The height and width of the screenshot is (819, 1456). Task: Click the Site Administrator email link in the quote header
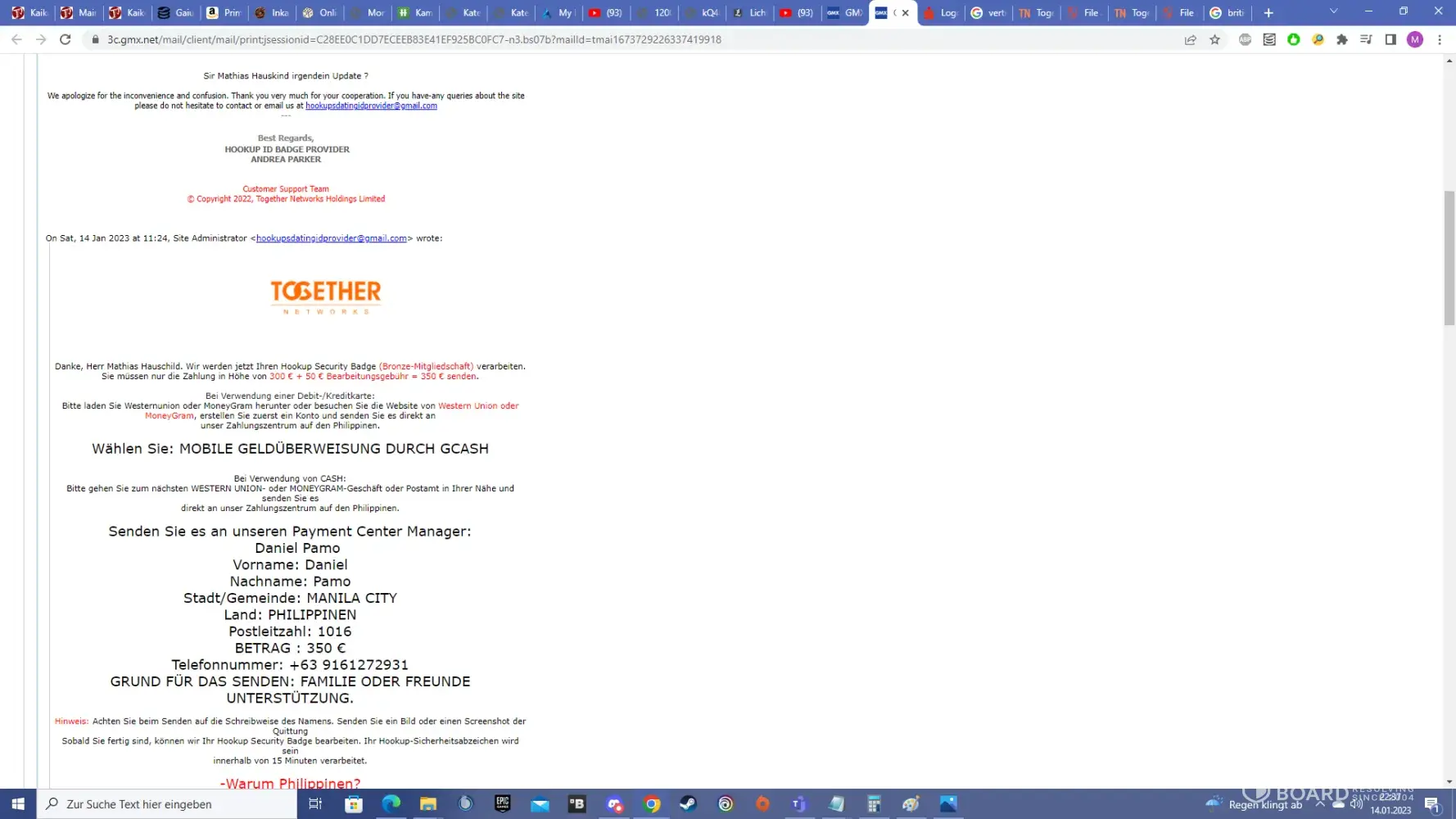[332, 238]
